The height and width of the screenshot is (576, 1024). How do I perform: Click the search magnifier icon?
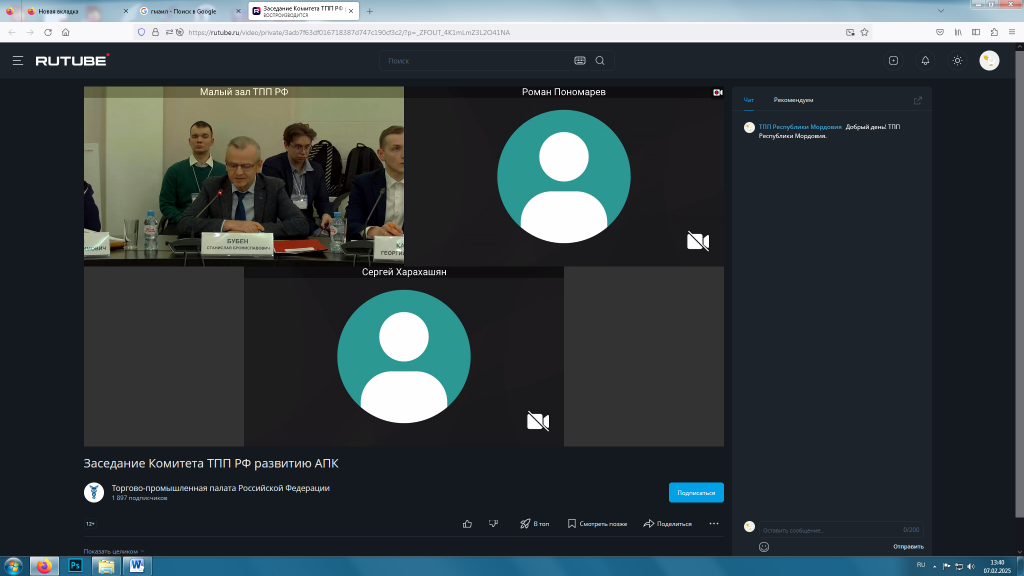point(600,61)
